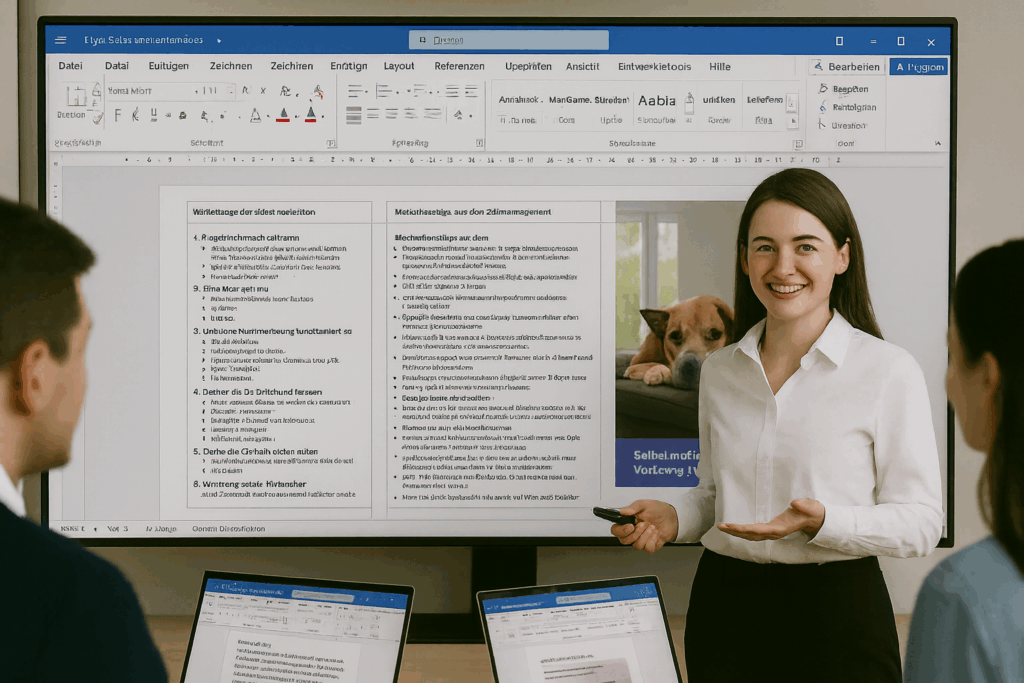Image resolution: width=1024 pixels, height=683 pixels.
Task: Click the Bearbeiten button
Action: click(x=847, y=67)
